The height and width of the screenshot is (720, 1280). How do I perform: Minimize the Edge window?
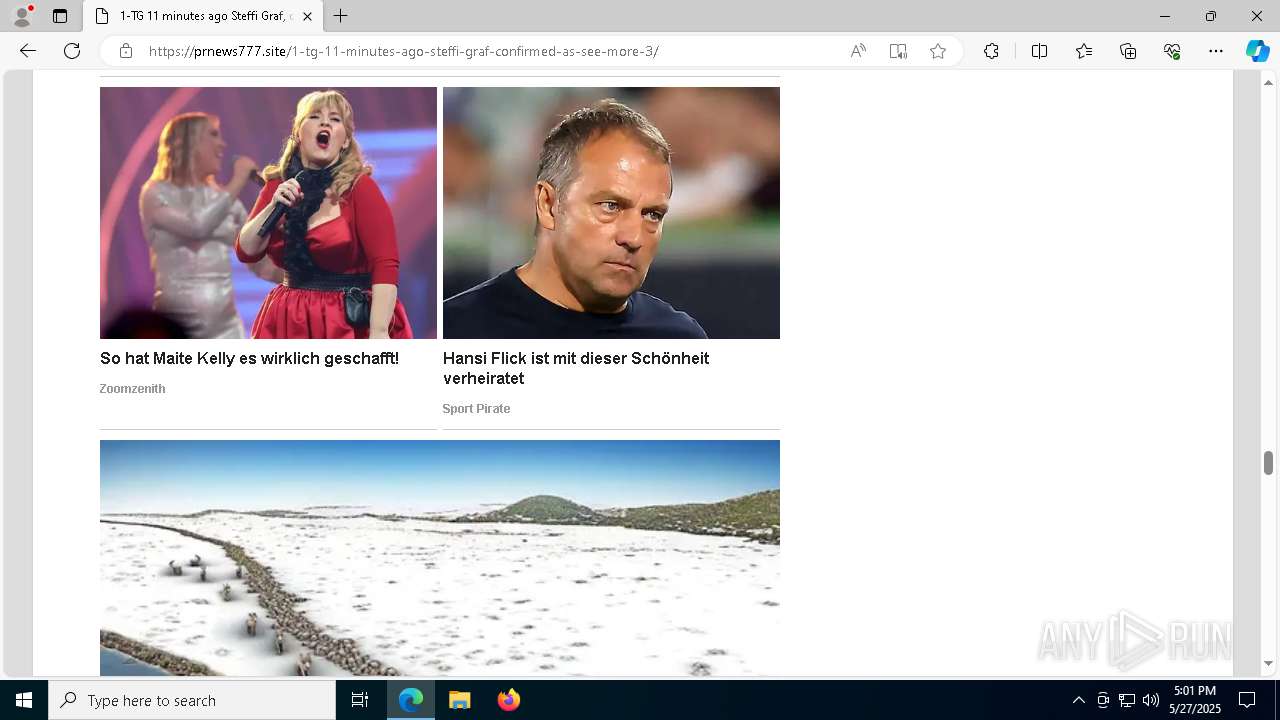click(x=1165, y=16)
